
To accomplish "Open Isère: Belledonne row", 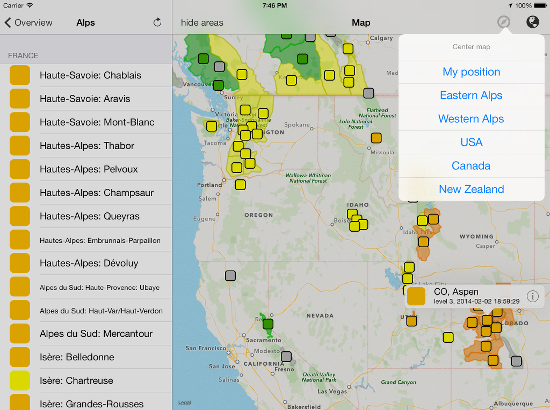I will (x=86, y=357).
